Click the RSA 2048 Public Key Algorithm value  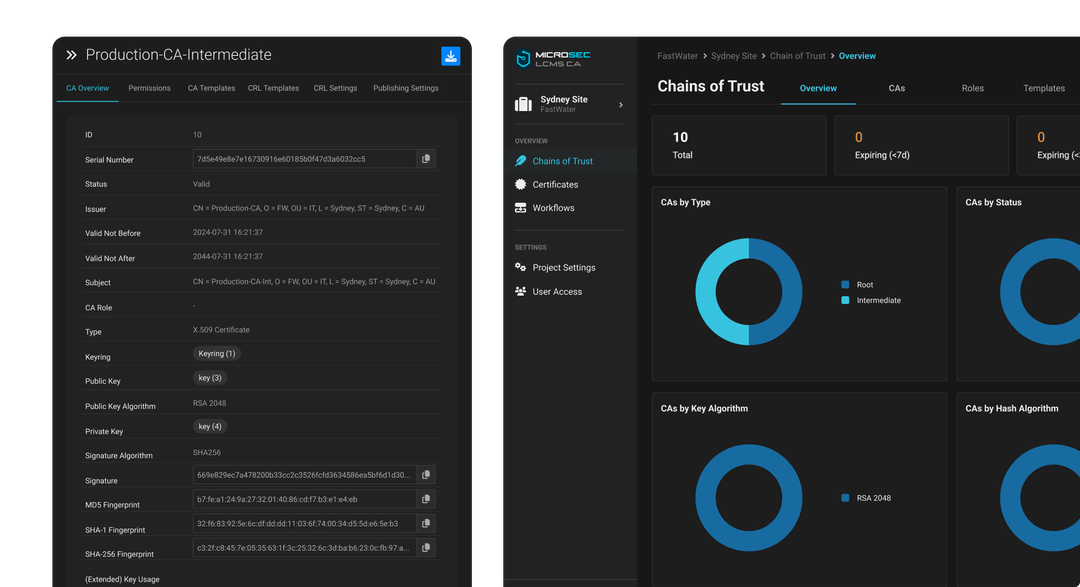coord(209,403)
